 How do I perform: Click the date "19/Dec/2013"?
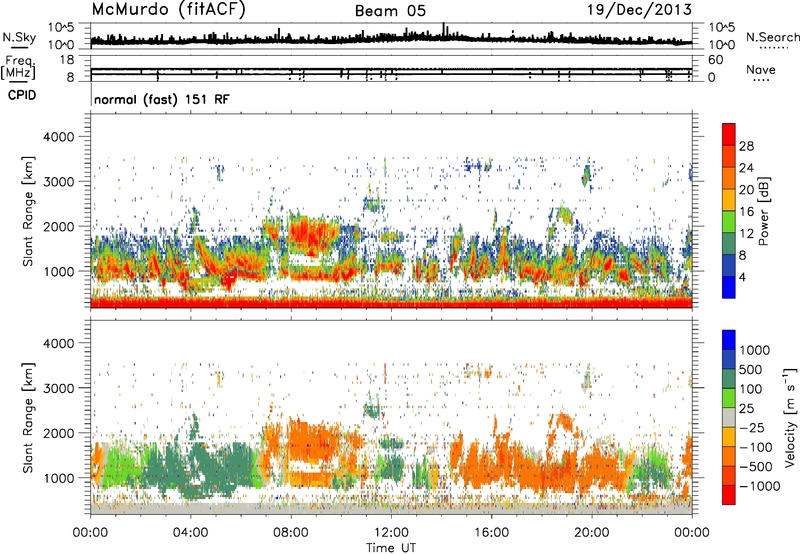click(639, 10)
